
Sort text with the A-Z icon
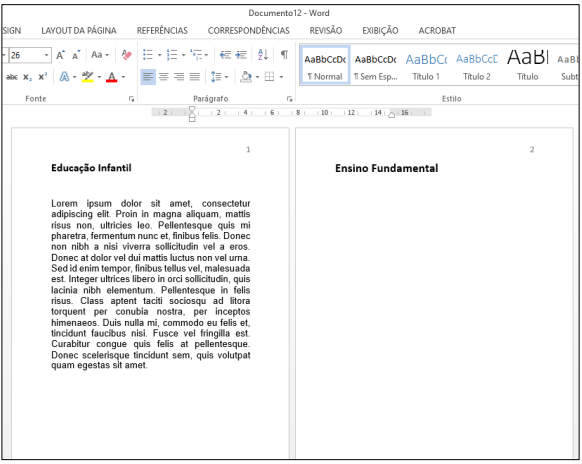(263, 55)
